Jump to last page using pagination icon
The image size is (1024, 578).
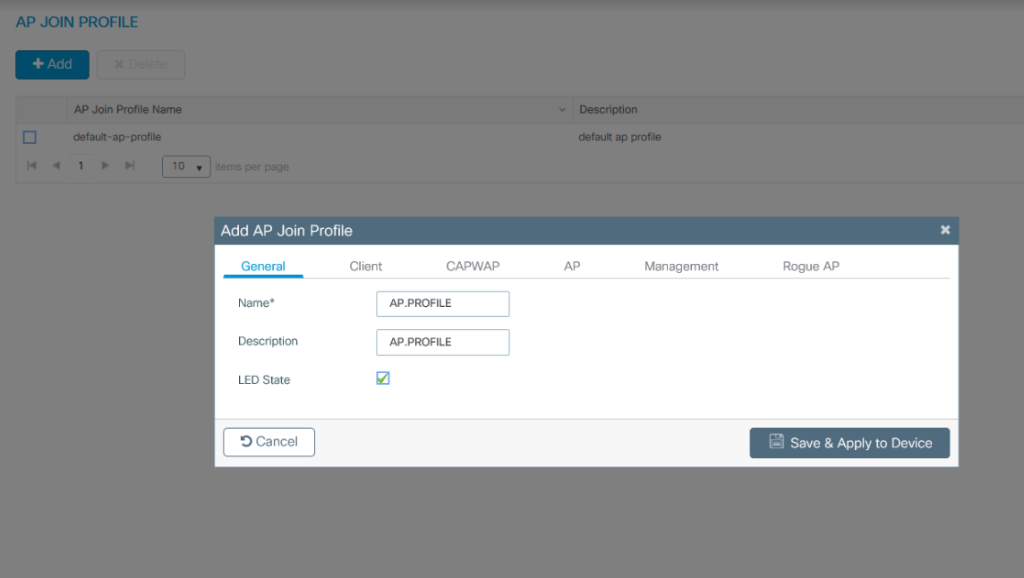[x=129, y=165]
